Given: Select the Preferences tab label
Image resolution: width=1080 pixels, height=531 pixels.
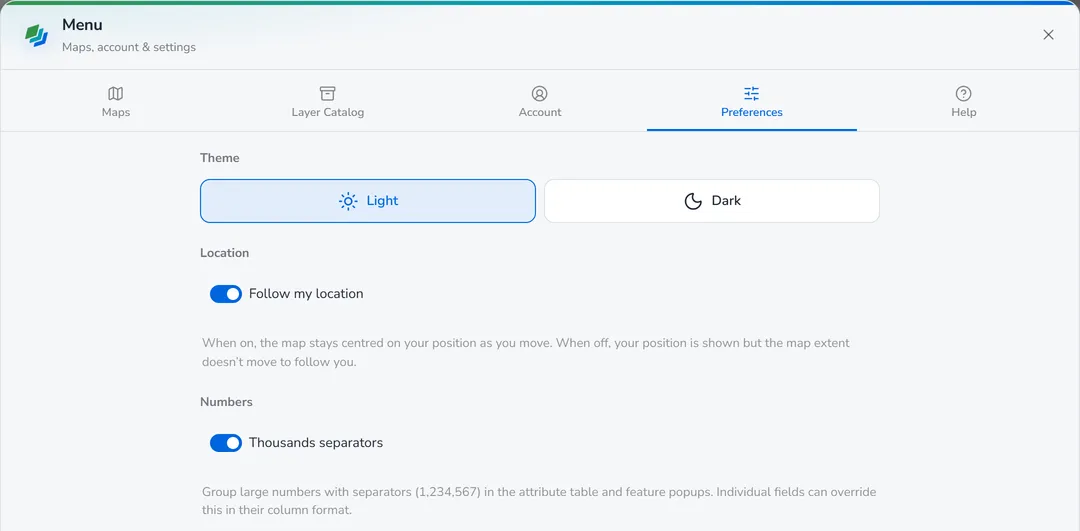Looking at the screenshot, I should [751, 112].
